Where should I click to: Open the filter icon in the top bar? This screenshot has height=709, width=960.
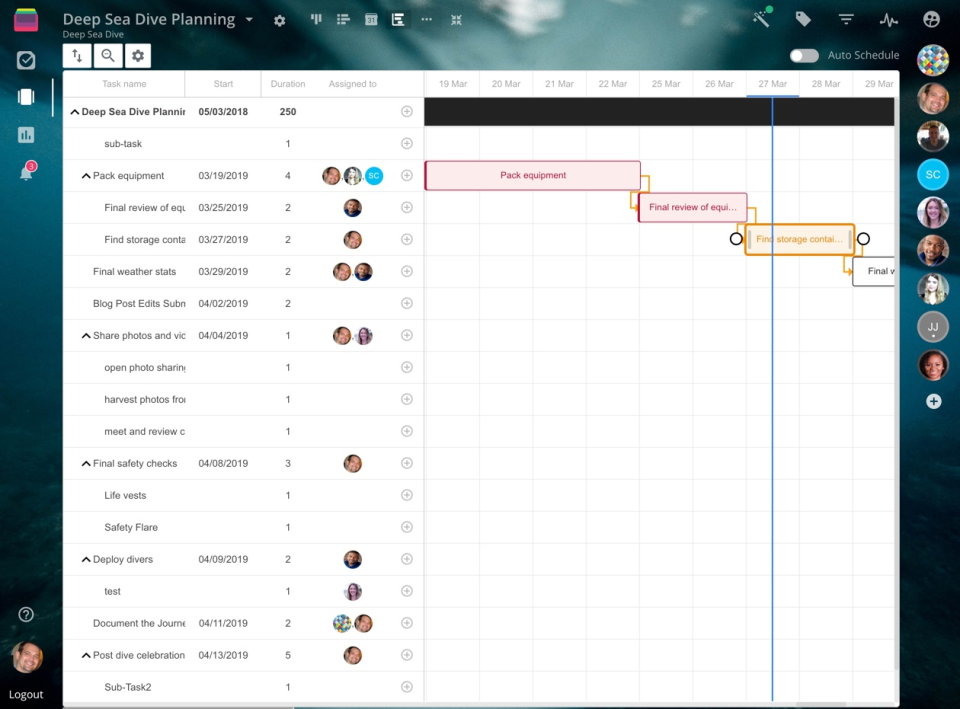(x=845, y=19)
